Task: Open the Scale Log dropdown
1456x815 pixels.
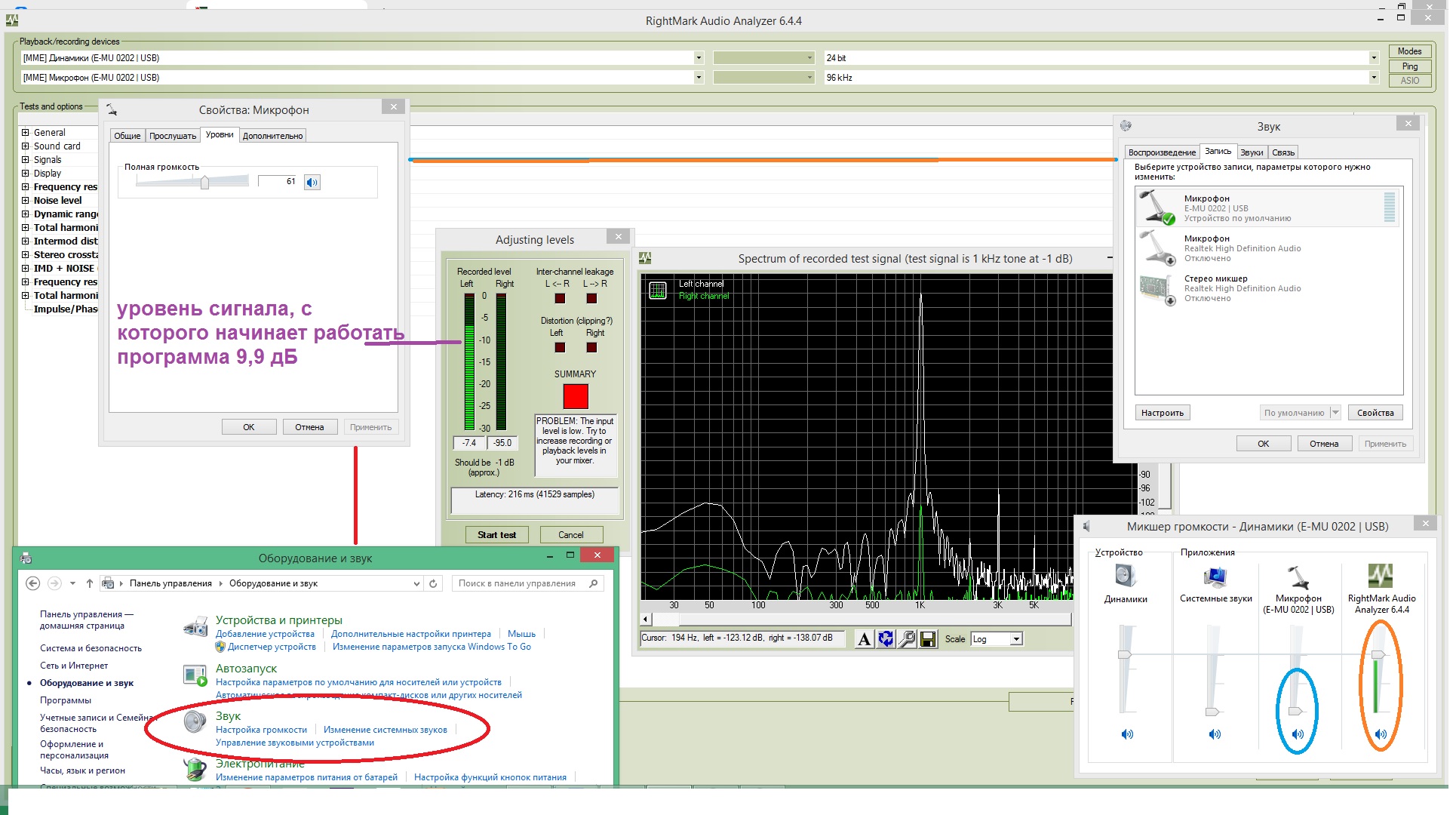Action: click(1016, 639)
